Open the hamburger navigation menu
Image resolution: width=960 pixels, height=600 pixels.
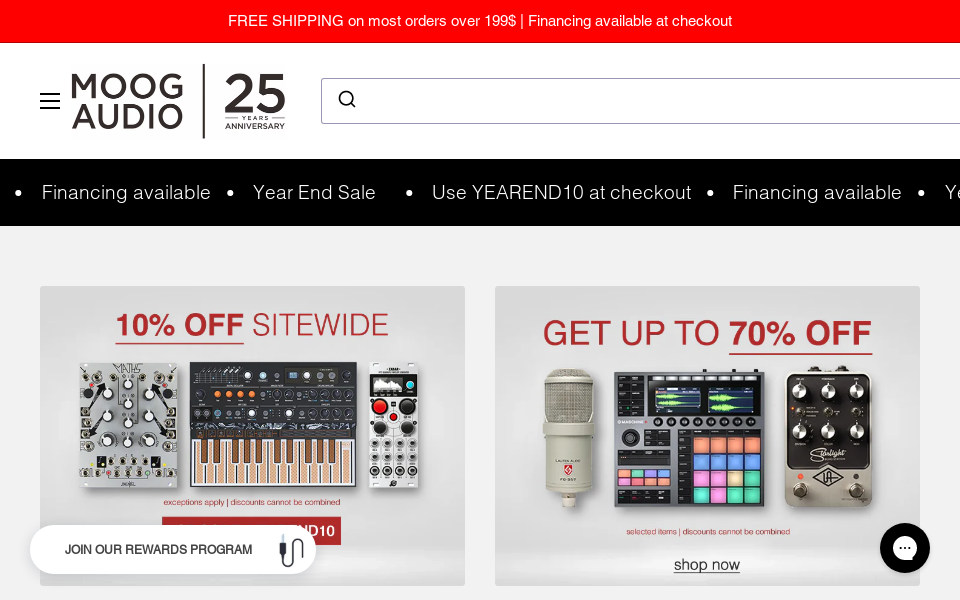tap(50, 101)
